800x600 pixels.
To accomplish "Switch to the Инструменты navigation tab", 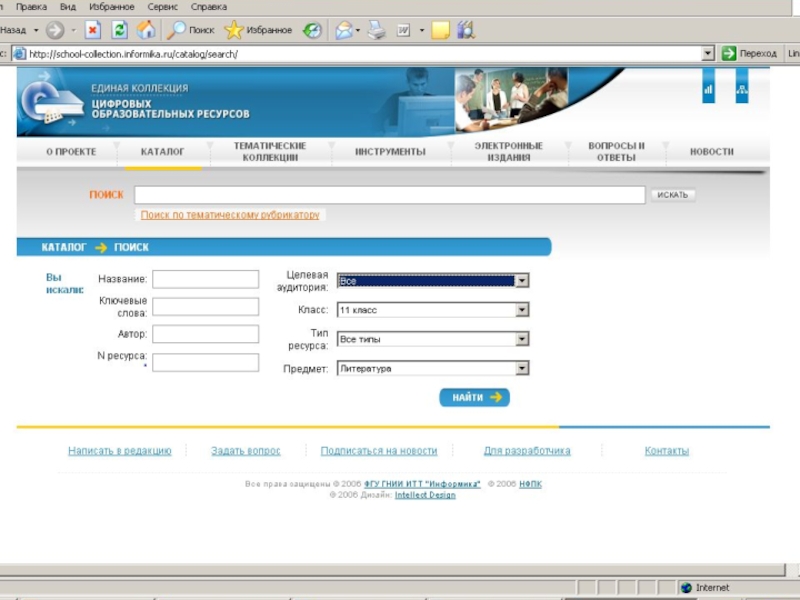I will click(x=390, y=152).
